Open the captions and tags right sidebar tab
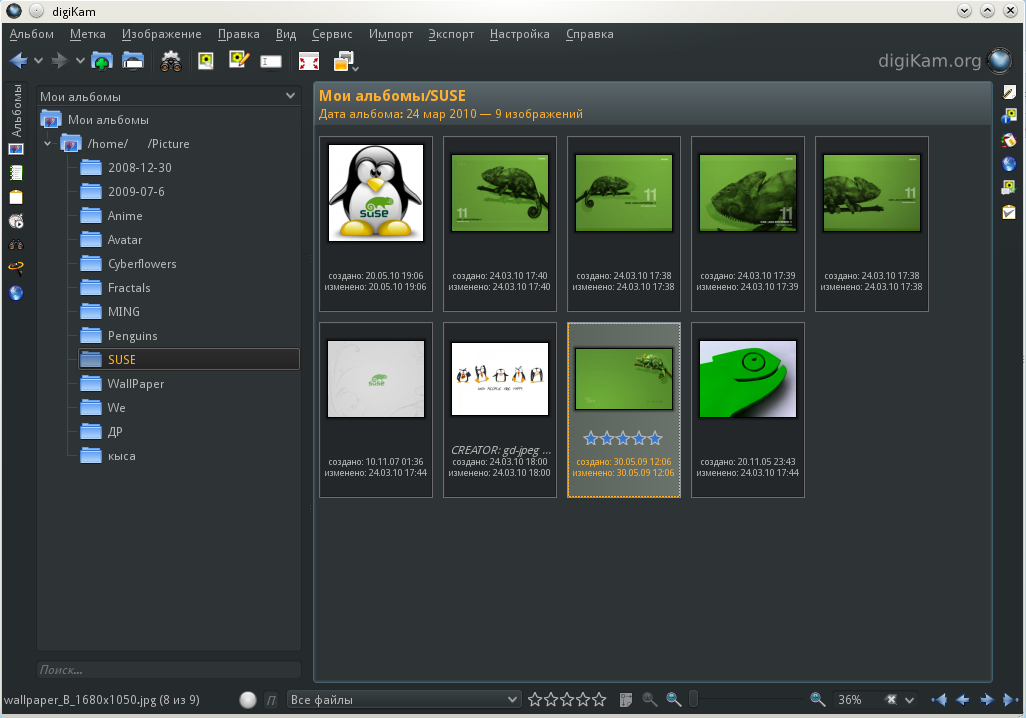The height and width of the screenshot is (718, 1026). click(x=1009, y=188)
